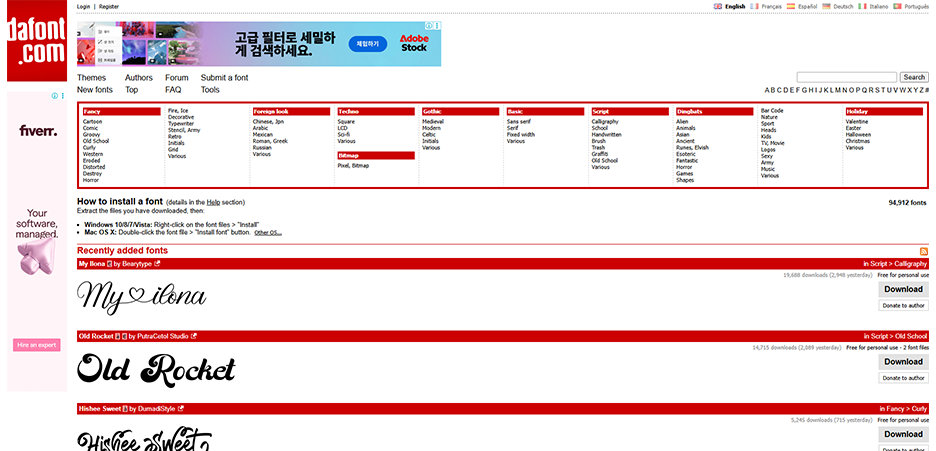Open the Old School theme in Old Rocket row
The image size is (936, 451).
coord(911,336)
